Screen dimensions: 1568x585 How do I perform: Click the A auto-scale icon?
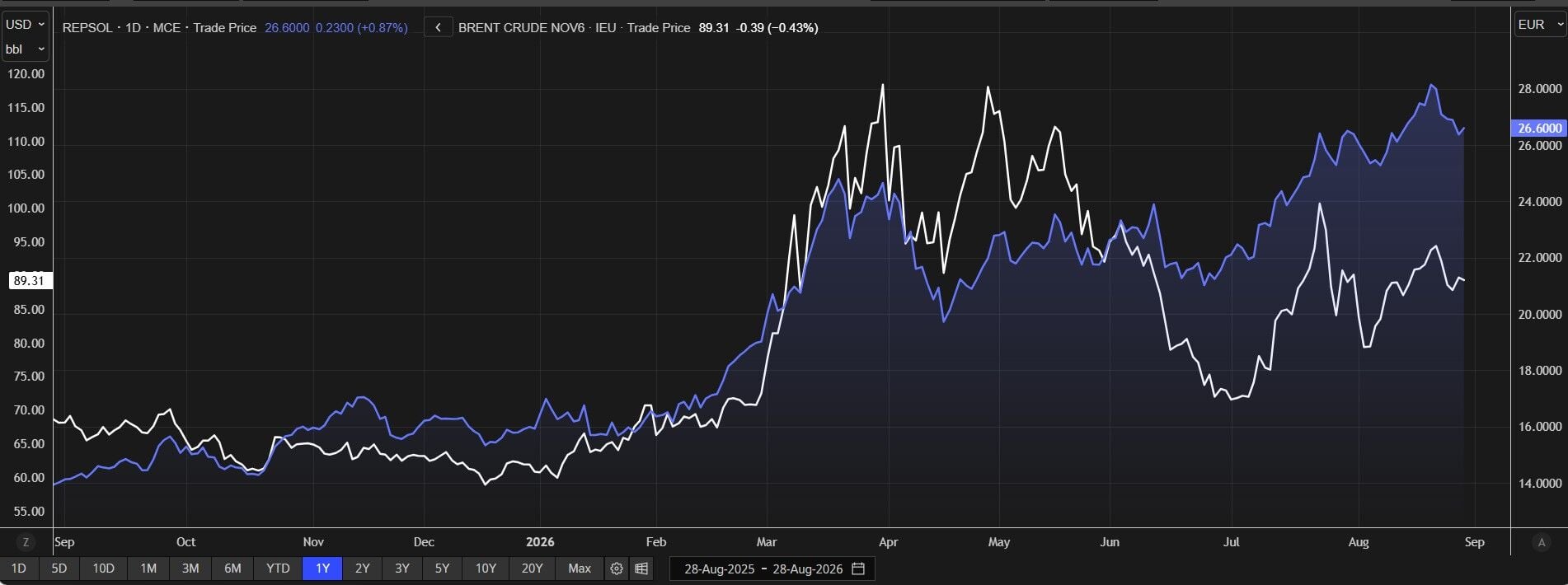(x=1541, y=542)
